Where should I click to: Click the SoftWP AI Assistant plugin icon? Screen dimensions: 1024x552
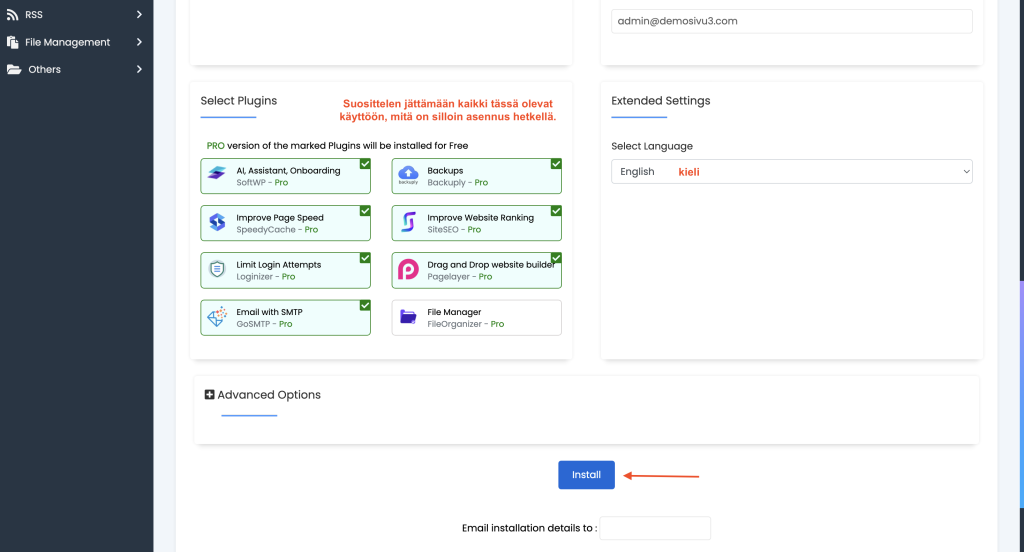coord(217,176)
